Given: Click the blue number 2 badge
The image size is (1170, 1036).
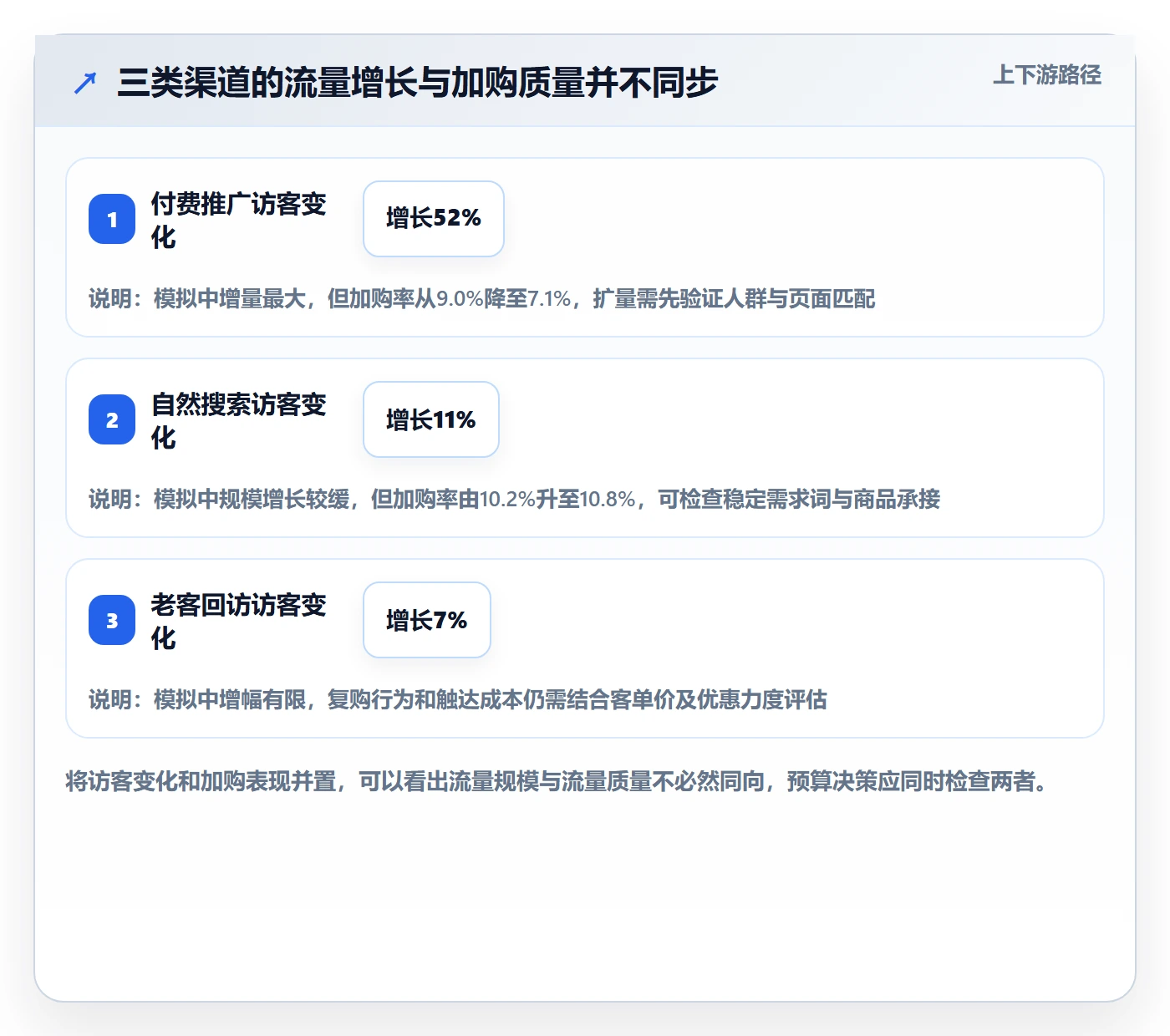Looking at the screenshot, I should (112, 419).
